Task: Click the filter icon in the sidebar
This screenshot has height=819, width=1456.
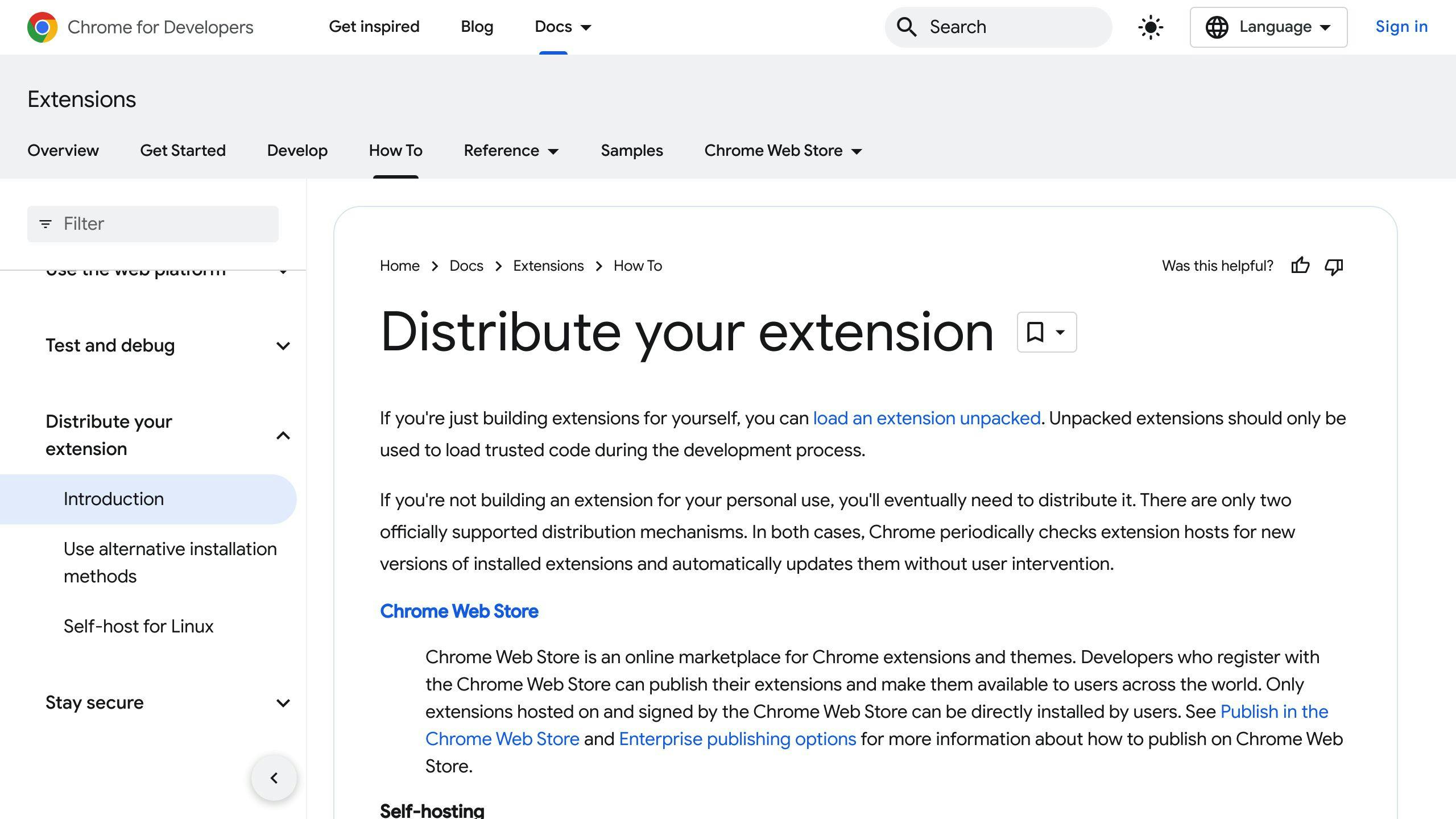Action: pos(45,224)
